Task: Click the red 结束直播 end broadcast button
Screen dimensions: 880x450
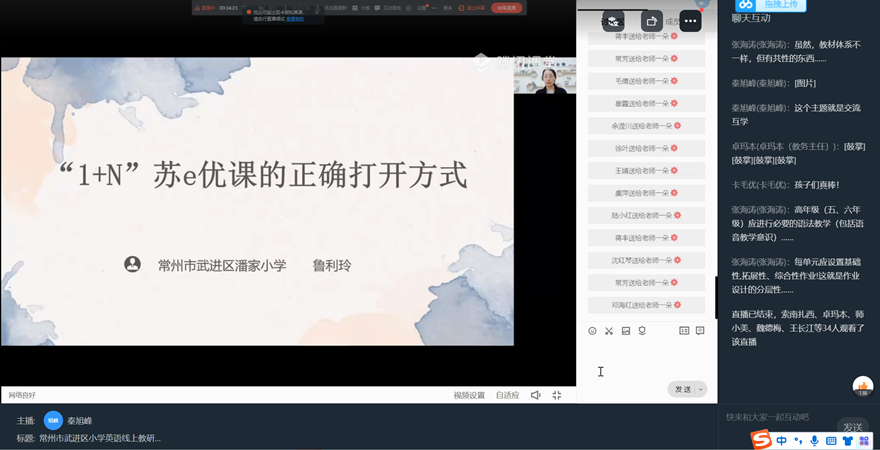Action: [x=506, y=8]
